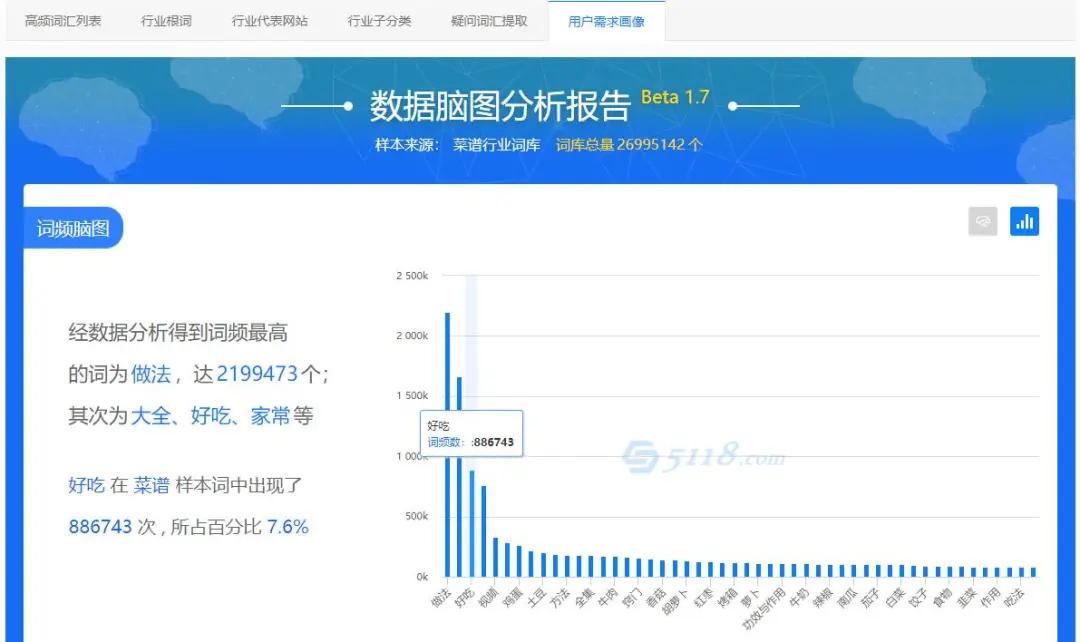Switch to the 高频词汇列表 tab
This screenshot has width=1080, height=642.
(62, 19)
